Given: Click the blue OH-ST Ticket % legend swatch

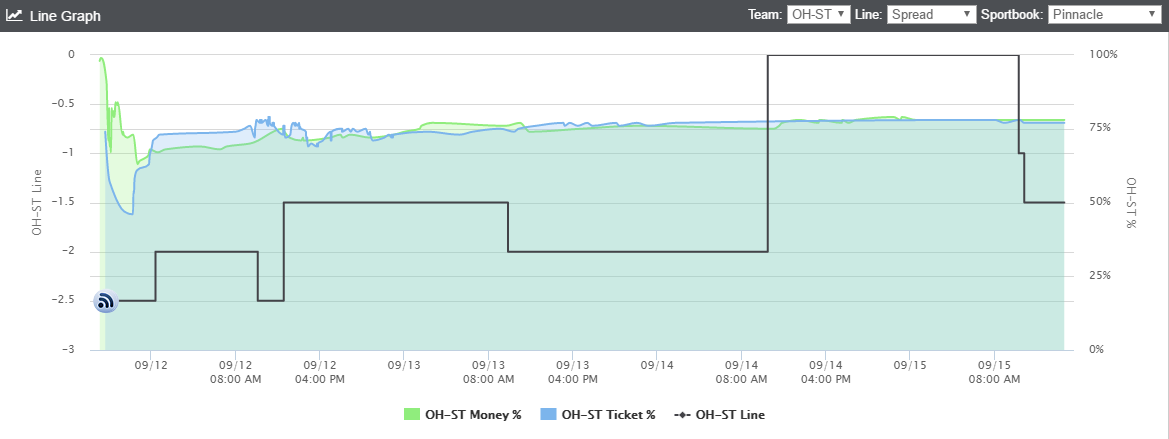Looking at the screenshot, I should [549, 414].
